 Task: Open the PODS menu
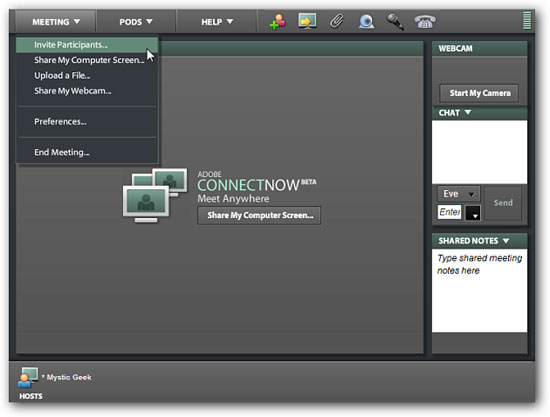(136, 22)
